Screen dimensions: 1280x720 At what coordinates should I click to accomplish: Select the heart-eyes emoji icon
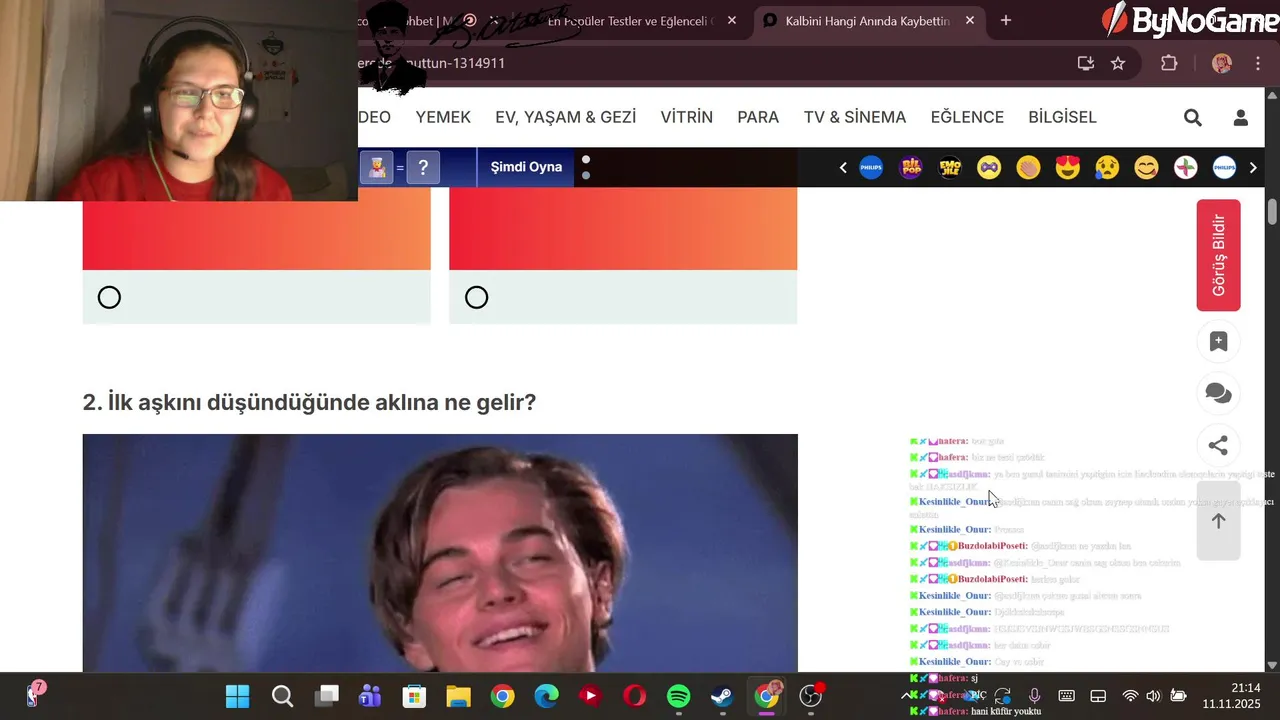click(x=1068, y=167)
